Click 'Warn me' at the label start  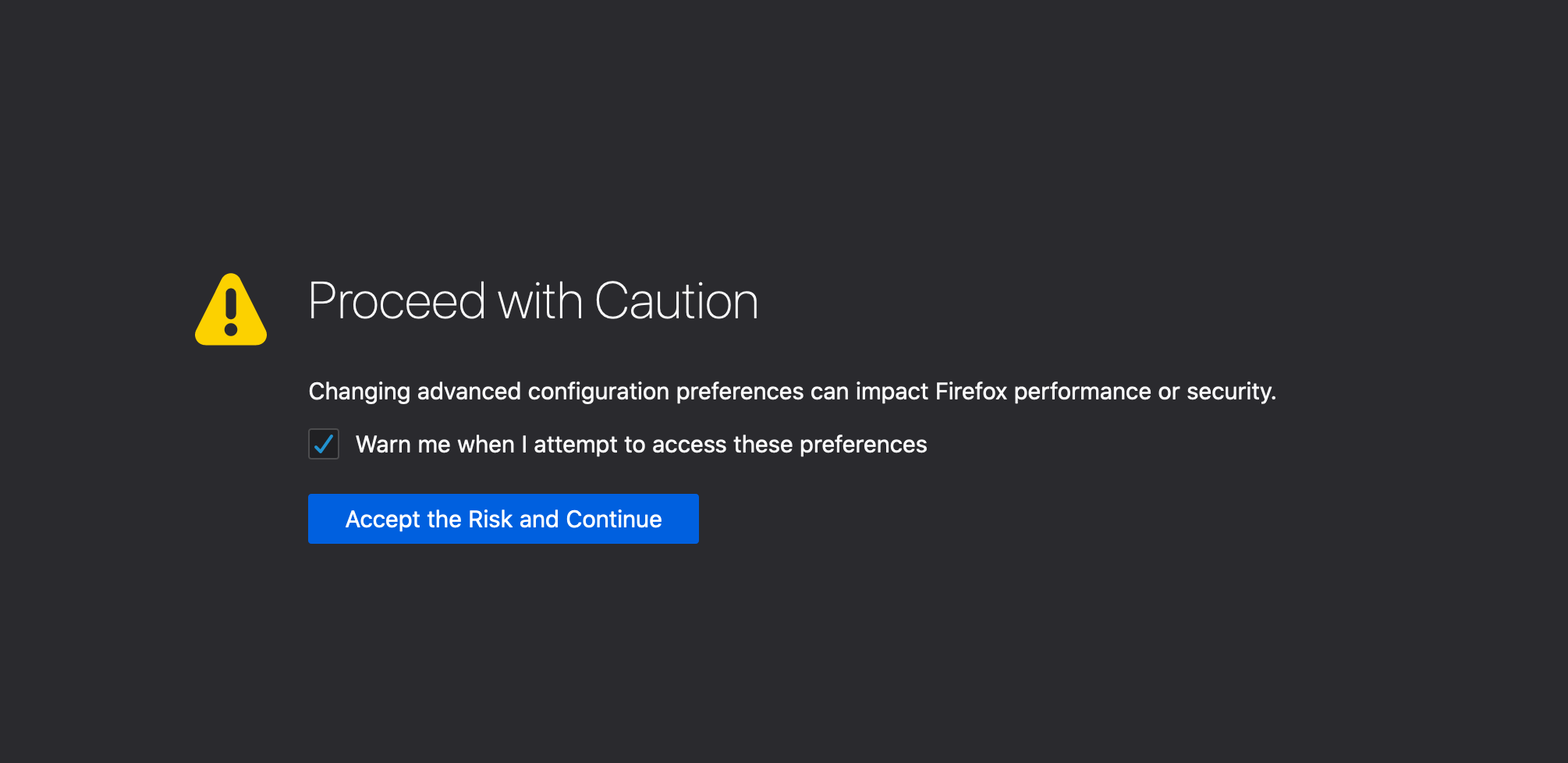pyautogui.click(x=403, y=445)
